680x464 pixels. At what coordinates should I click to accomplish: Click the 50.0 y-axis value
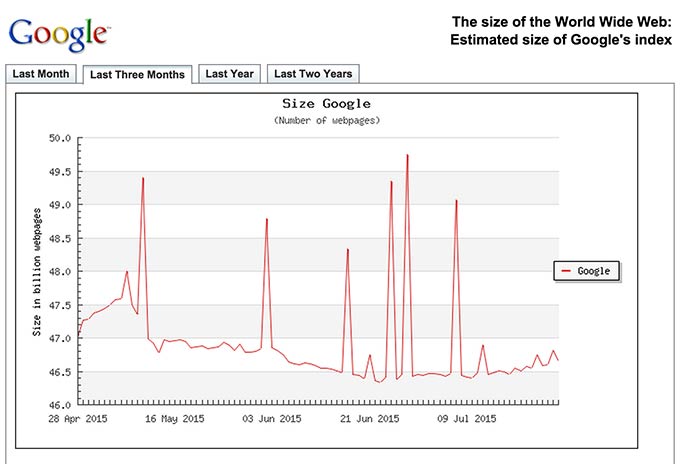pyautogui.click(x=60, y=138)
